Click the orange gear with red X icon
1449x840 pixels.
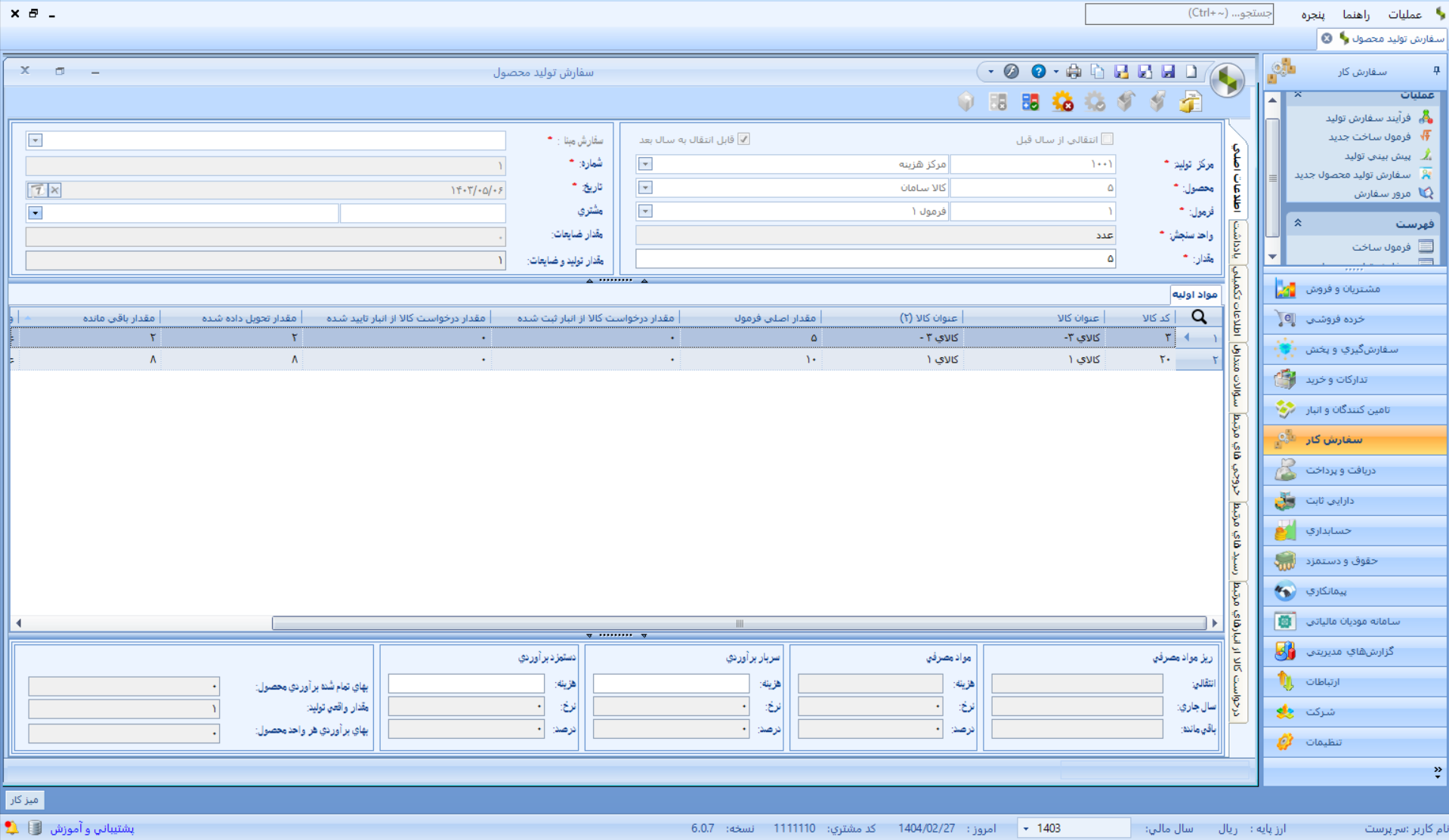pos(1063,102)
